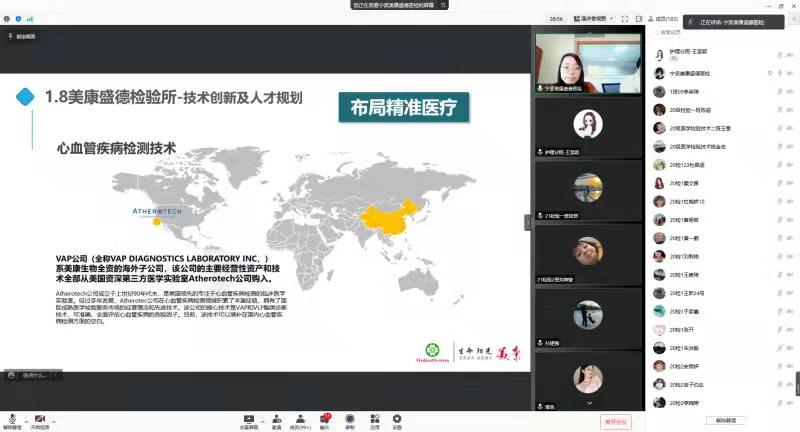Open emoji icon beside chat input
The image size is (800, 432).
(x=11, y=375)
